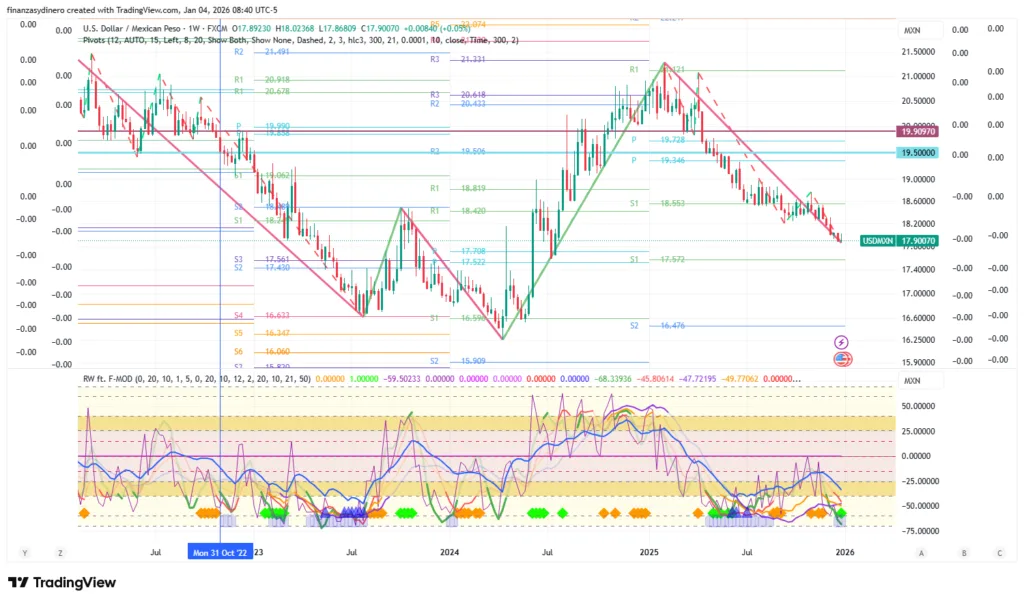
Task: Click the Z scale button on time axis
Action: 60,552
